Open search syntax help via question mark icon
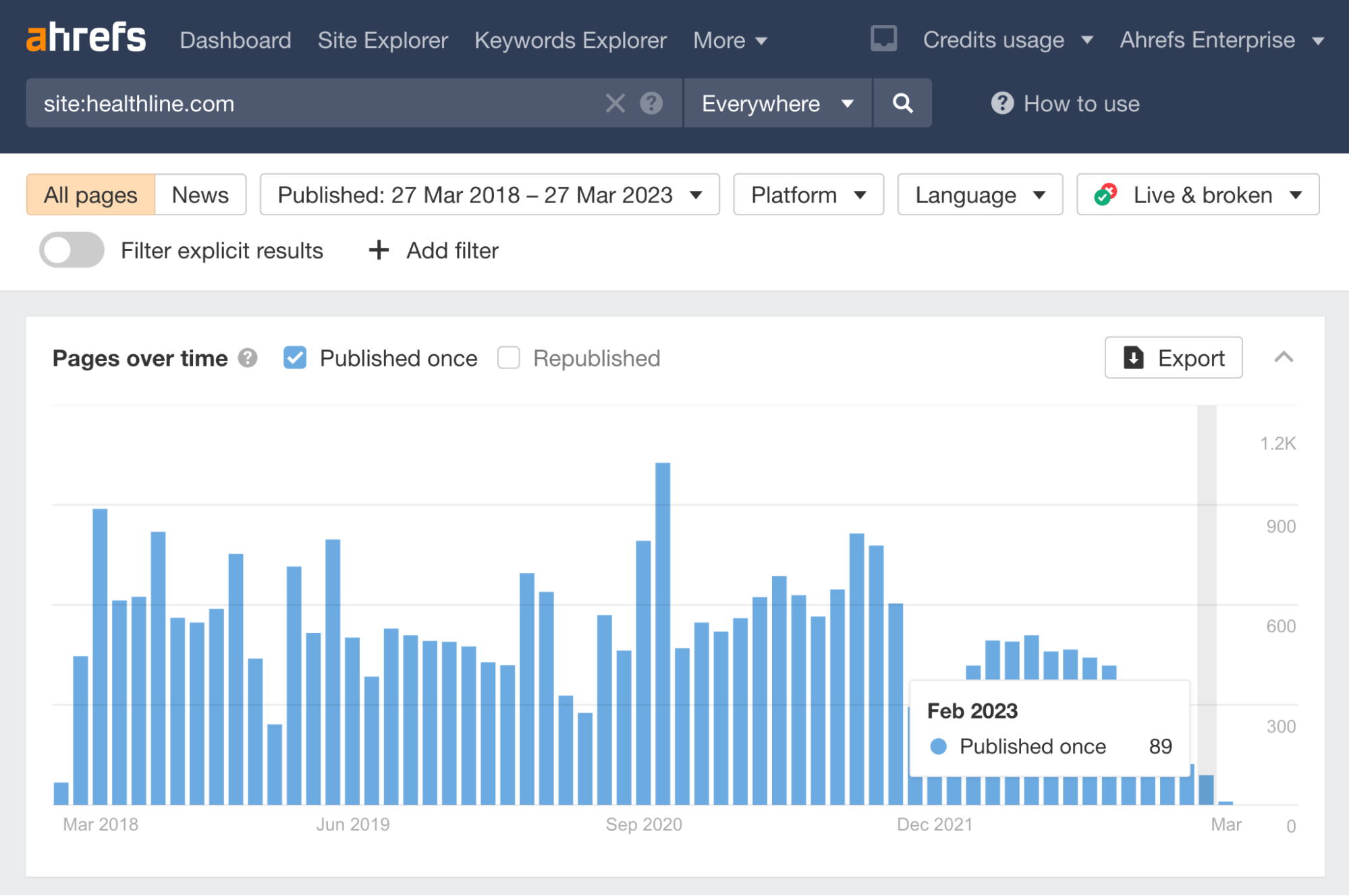 pos(650,103)
